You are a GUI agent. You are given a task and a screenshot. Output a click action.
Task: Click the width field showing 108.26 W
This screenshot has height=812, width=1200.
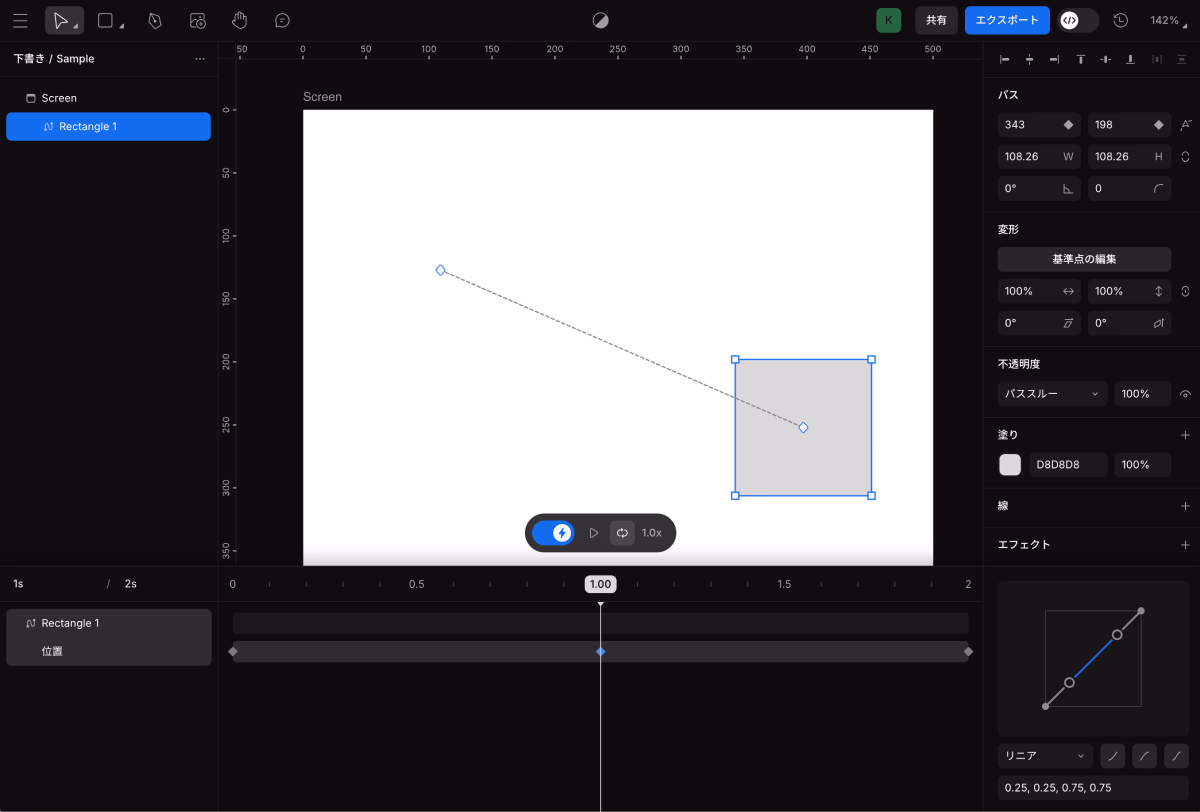click(1039, 157)
